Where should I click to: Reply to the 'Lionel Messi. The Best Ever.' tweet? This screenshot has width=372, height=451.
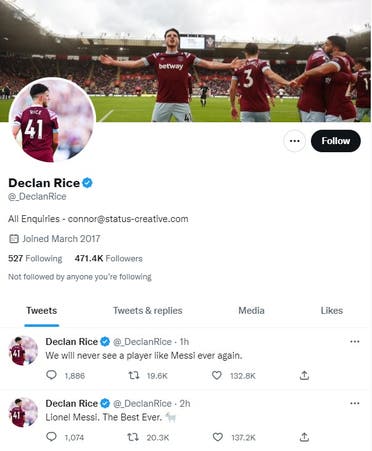51,437
